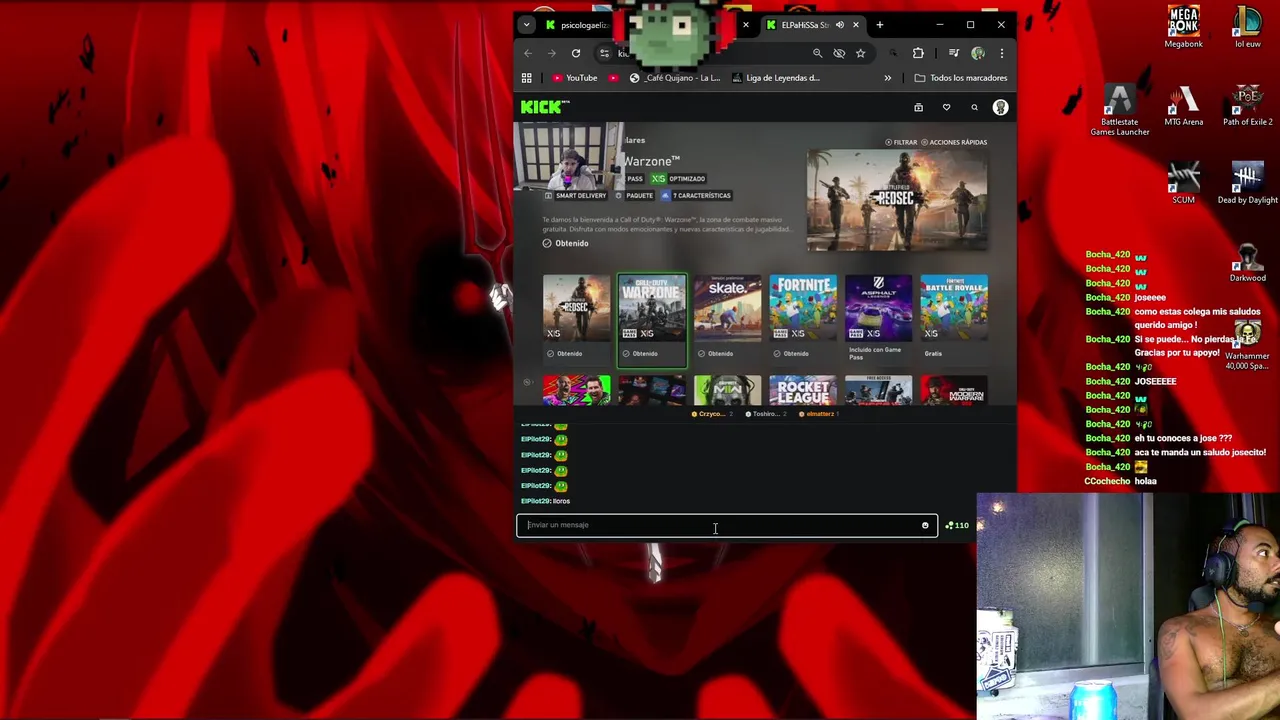Image resolution: width=1280 pixels, height=720 pixels.
Task: Mute the ELPaHiSSa tab audio icon
Action: coord(840,25)
